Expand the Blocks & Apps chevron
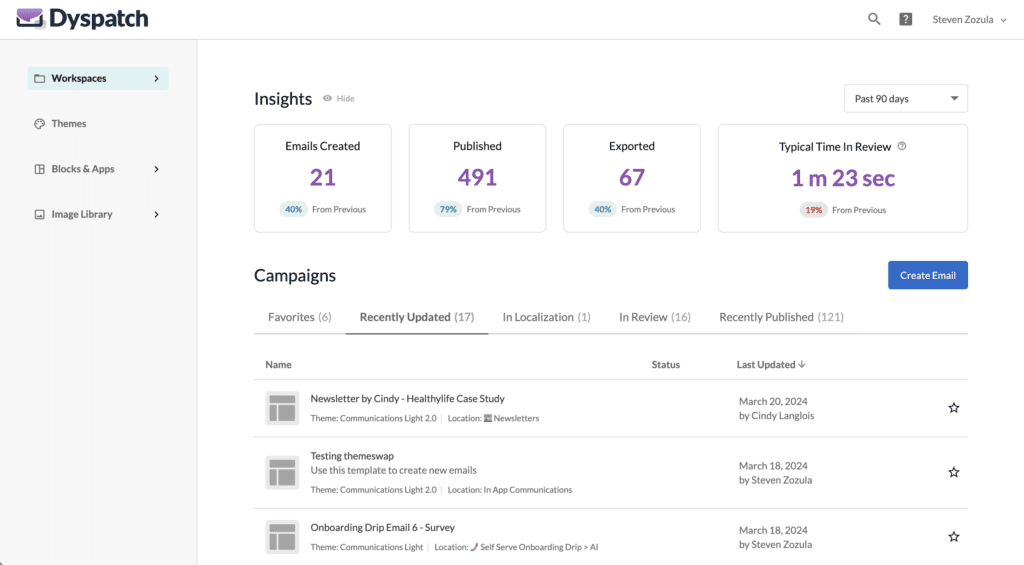 pos(156,169)
